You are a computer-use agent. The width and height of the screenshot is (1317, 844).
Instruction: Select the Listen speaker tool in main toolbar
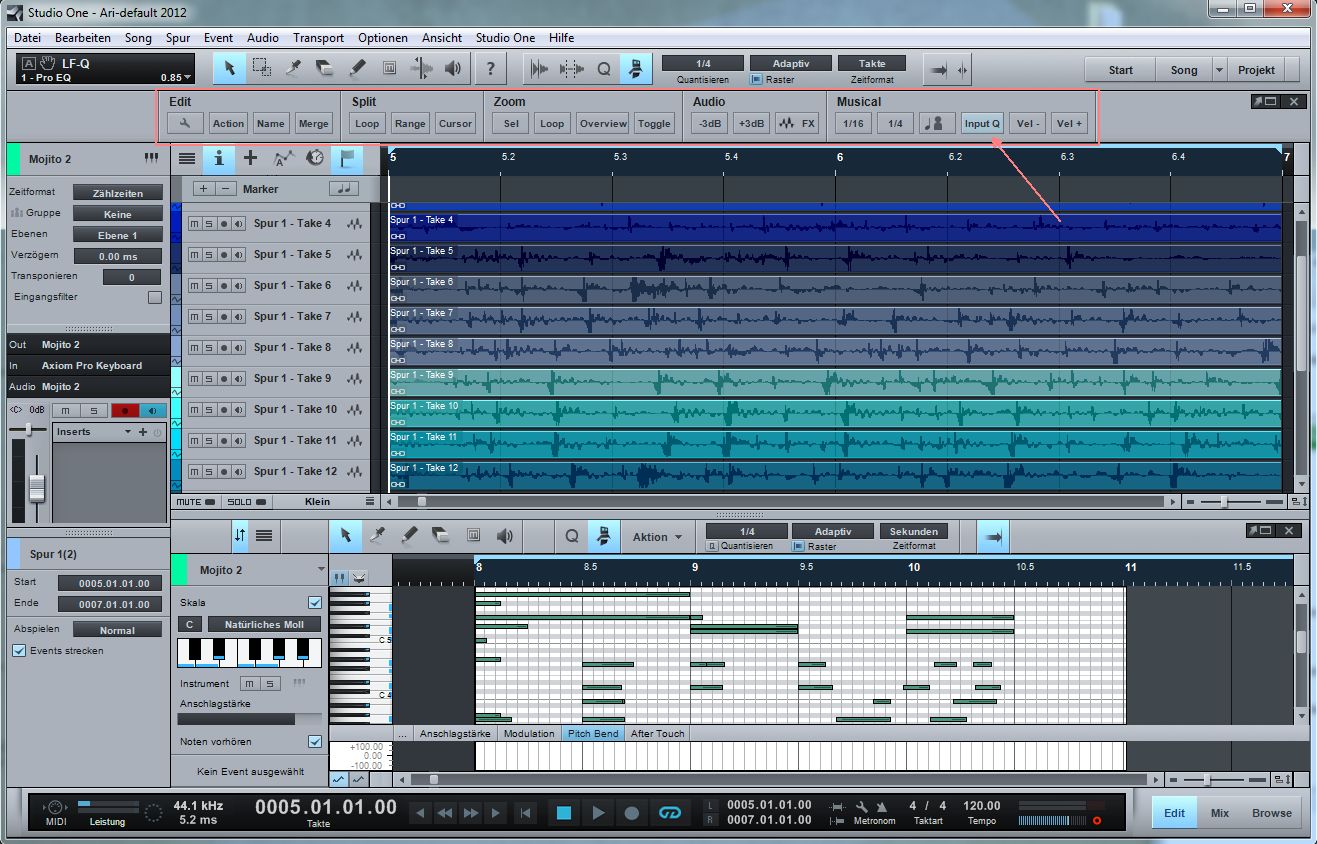(x=453, y=68)
